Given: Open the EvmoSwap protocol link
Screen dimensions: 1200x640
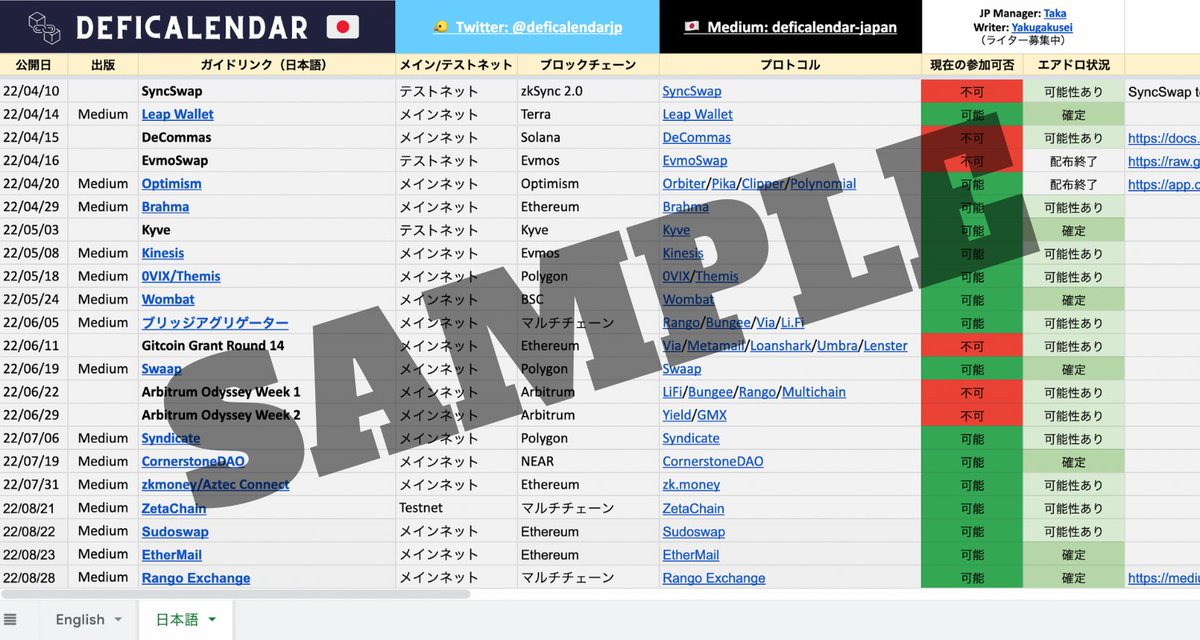Looking at the screenshot, I should pyautogui.click(x=695, y=160).
